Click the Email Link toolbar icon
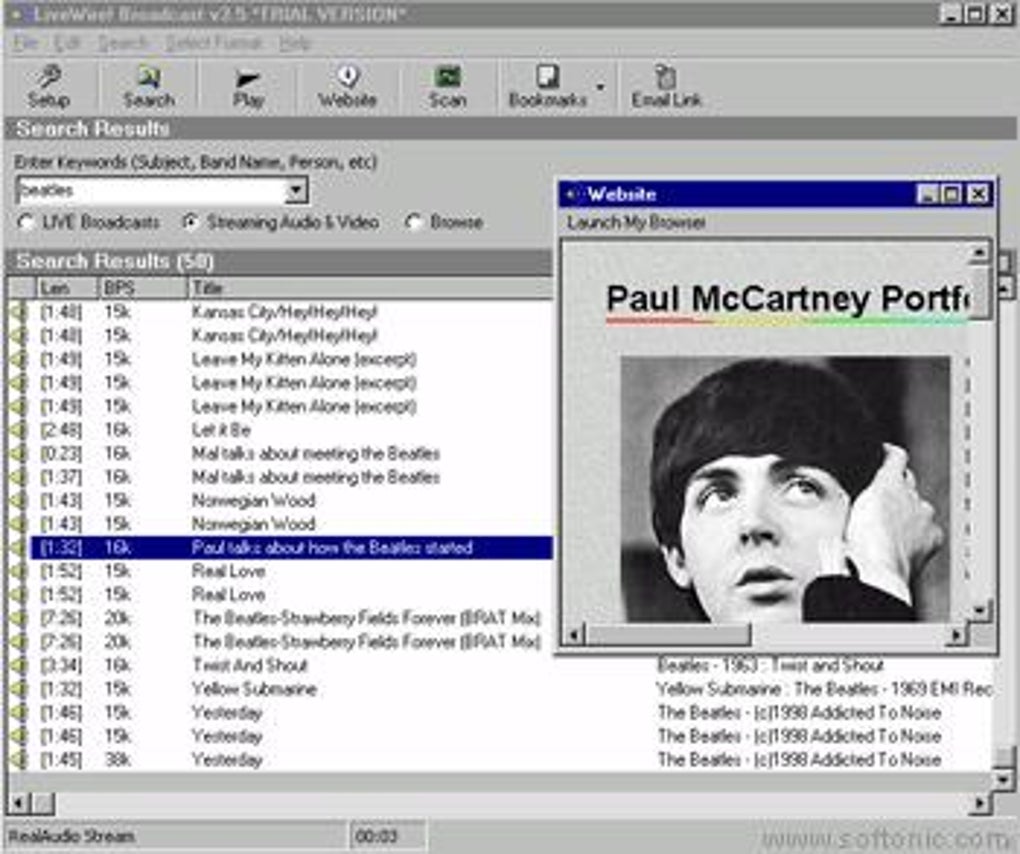 click(x=666, y=86)
